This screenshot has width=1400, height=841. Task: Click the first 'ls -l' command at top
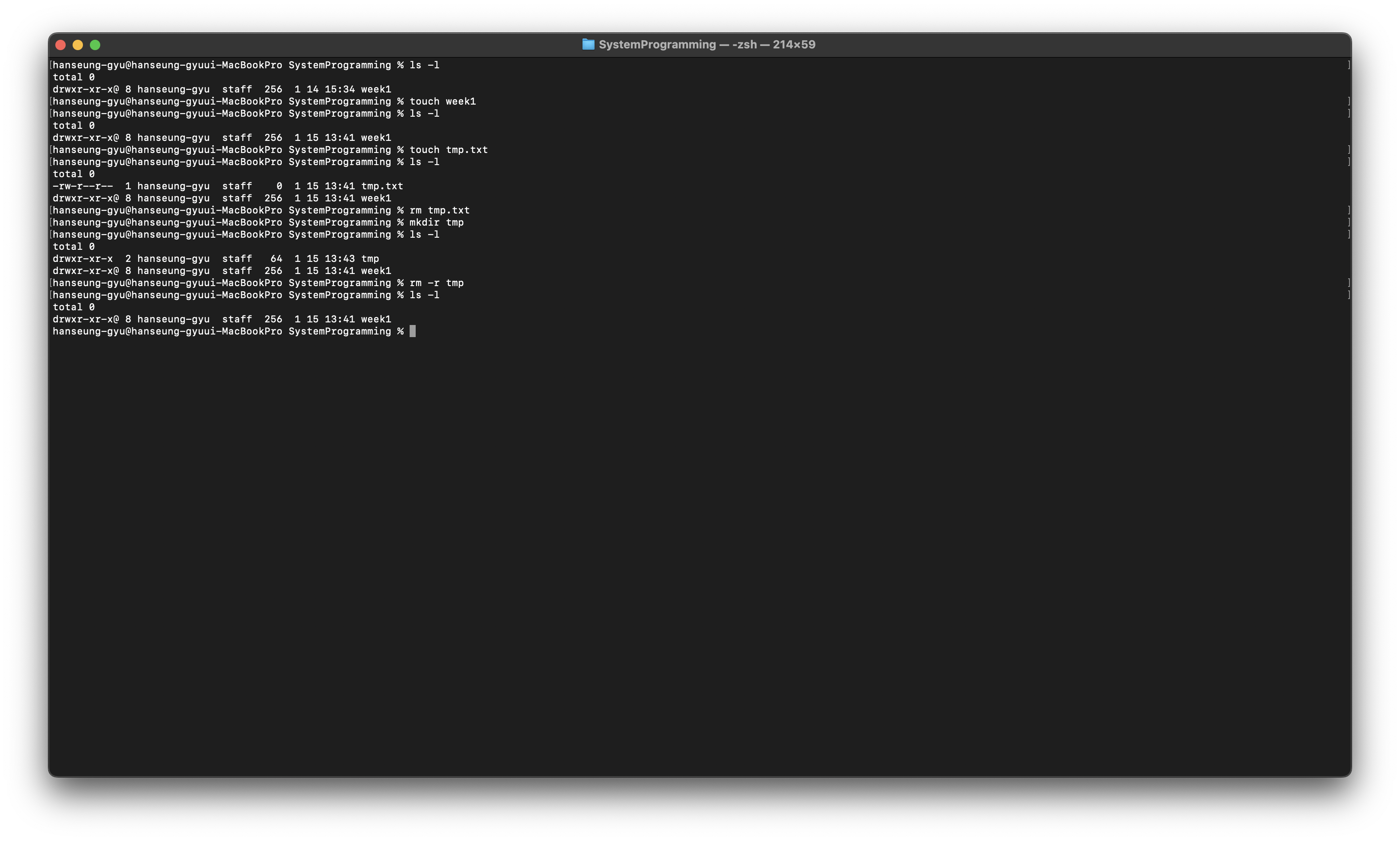coord(424,65)
